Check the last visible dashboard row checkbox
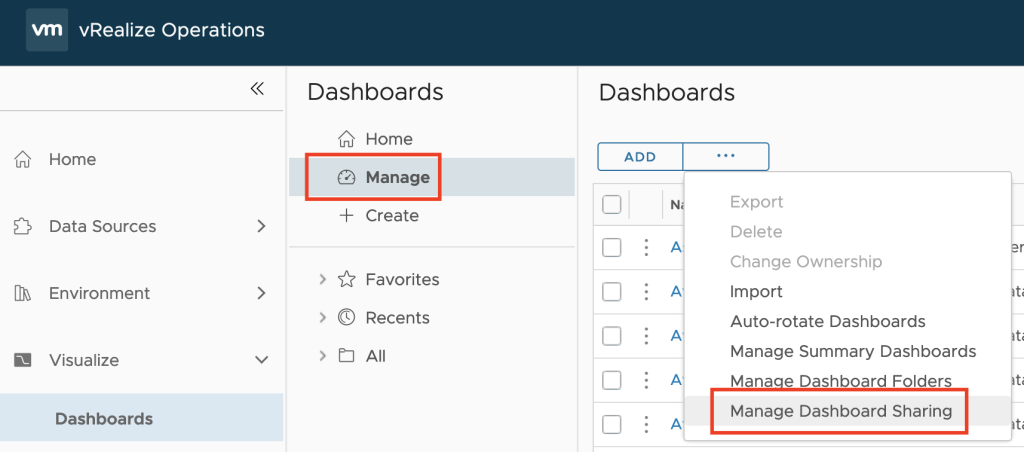The image size is (1024, 452). tap(611, 425)
